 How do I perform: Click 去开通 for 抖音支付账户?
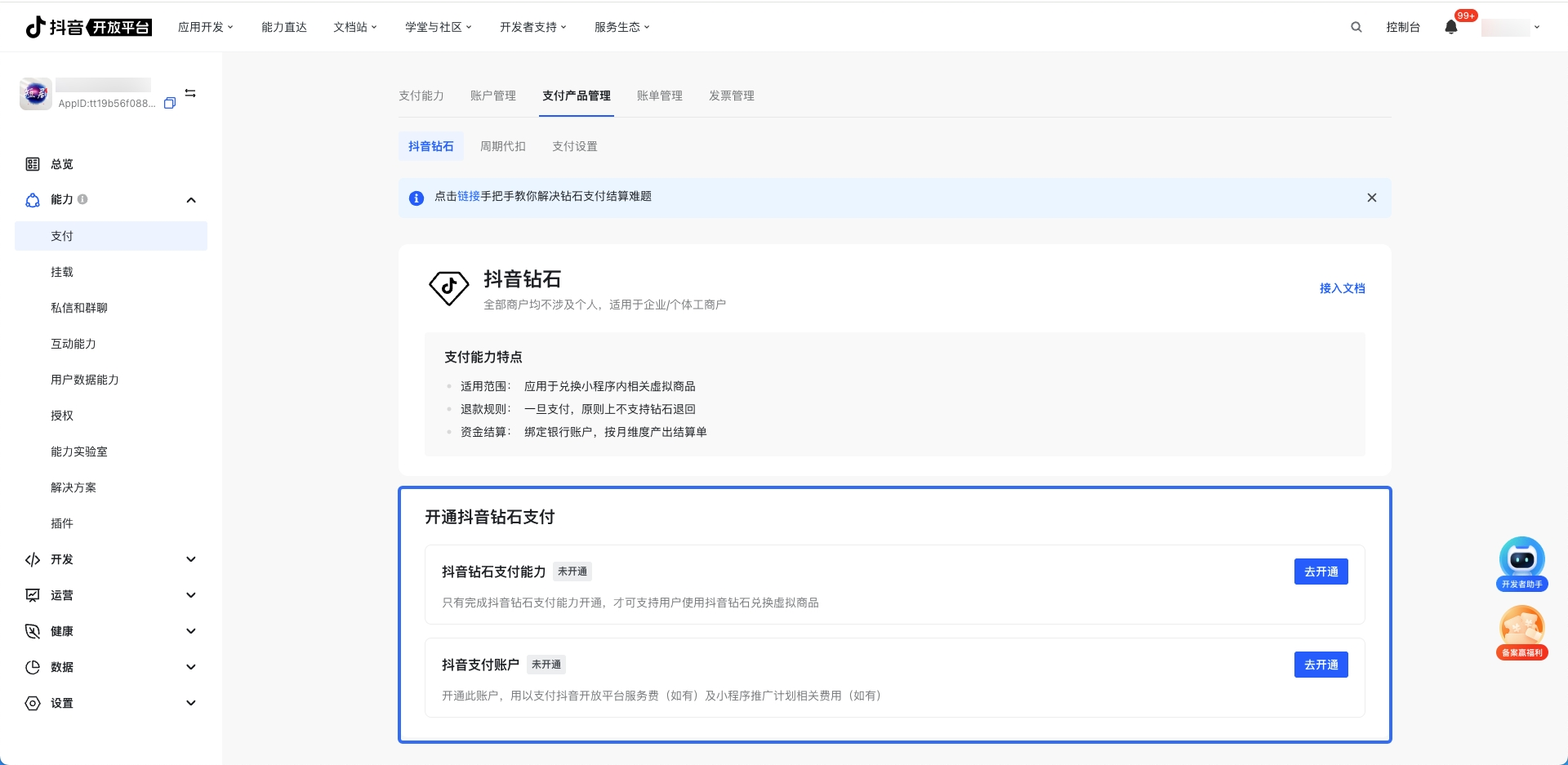tap(1321, 665)
